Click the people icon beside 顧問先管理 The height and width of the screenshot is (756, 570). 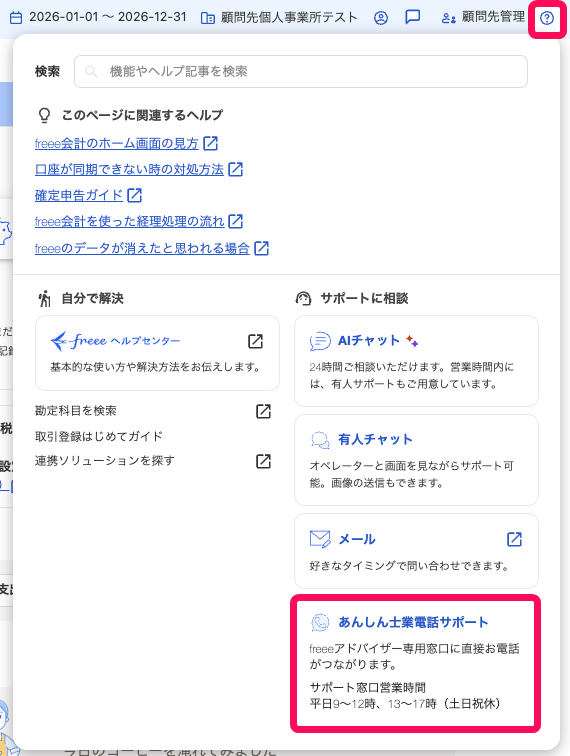click(448, 18)
